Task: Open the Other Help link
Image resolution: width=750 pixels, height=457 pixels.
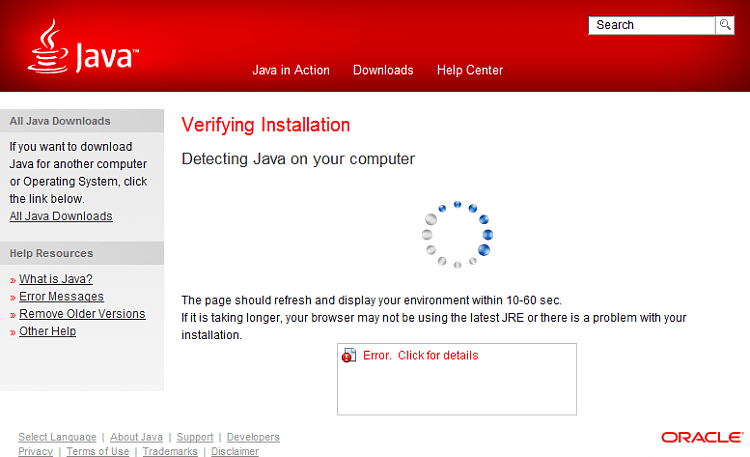Action: pyautogui.click(x=47, y=331)
